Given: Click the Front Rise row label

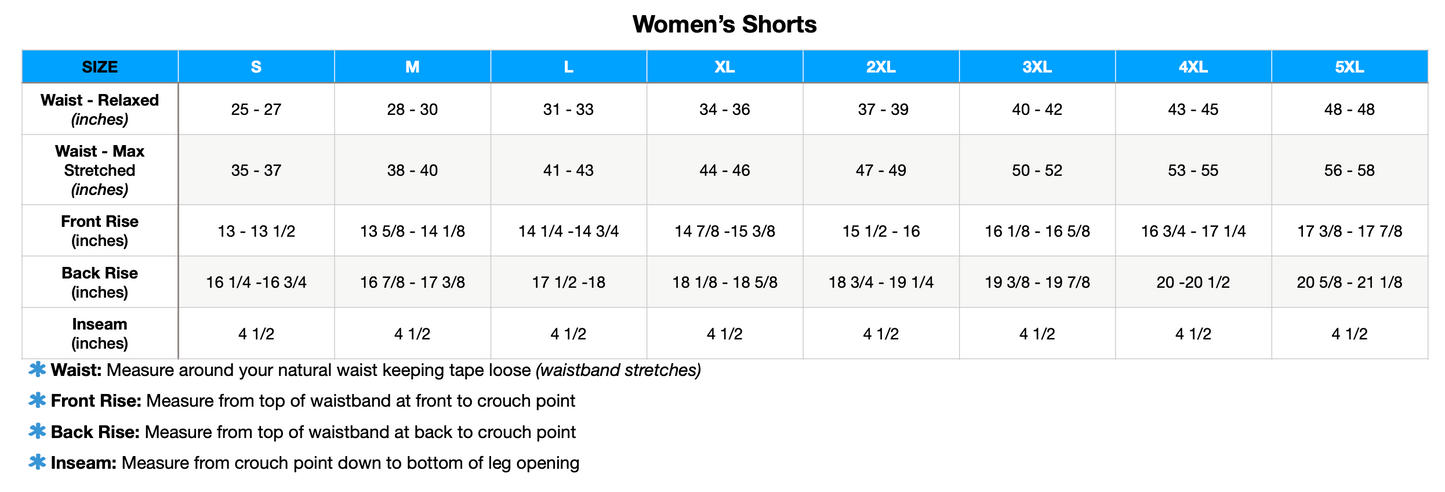Looking at the screenshot, I should pyautogui.click(x=100, y=231).
